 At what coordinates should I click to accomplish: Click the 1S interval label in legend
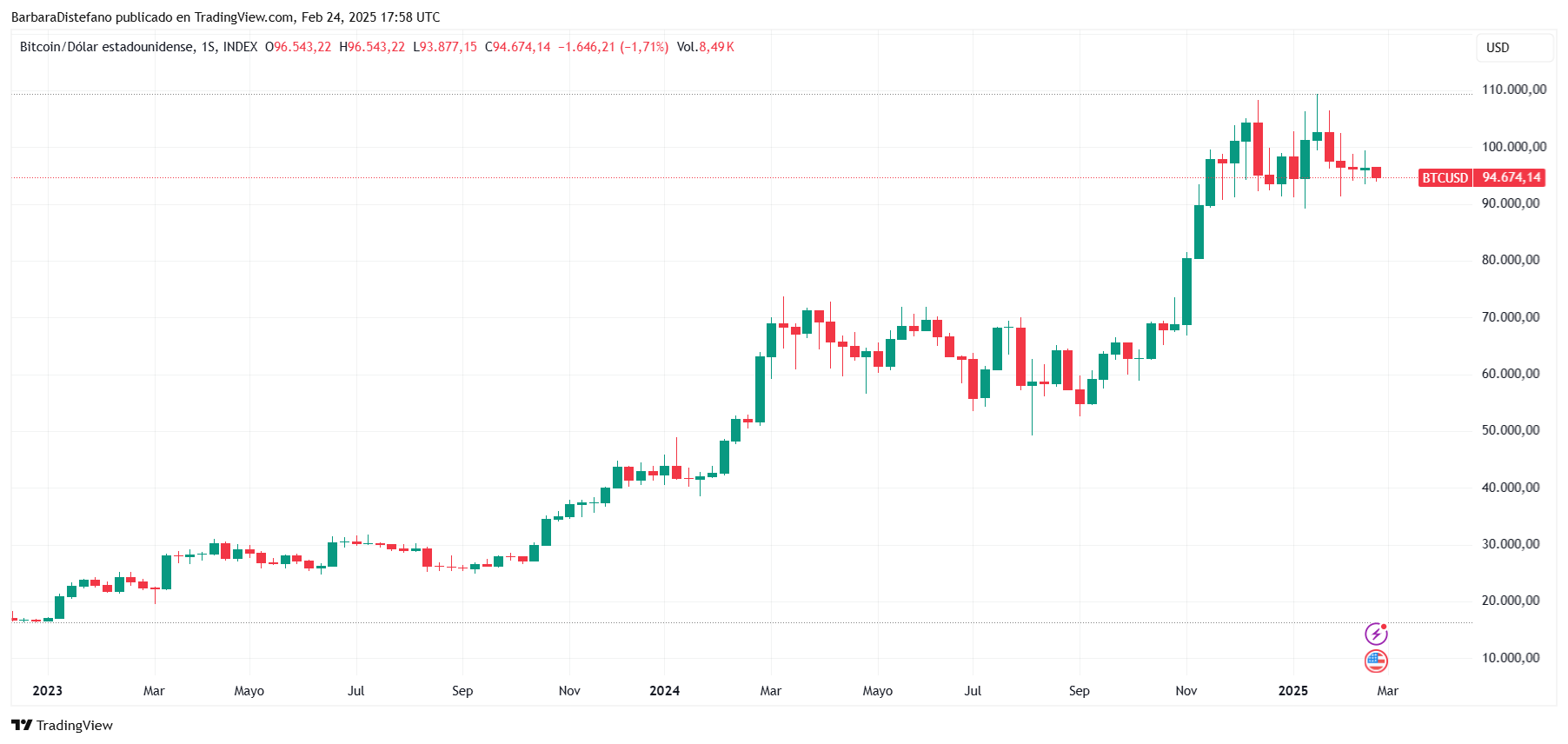(x=208, y=47)
